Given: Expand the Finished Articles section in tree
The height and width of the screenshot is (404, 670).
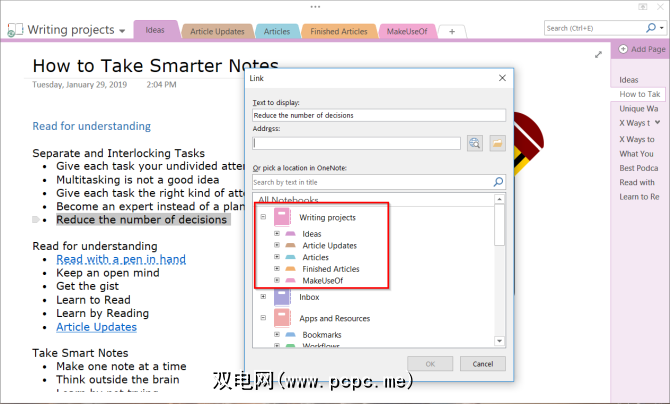Looking at the screenshot, I should [277, 268].
